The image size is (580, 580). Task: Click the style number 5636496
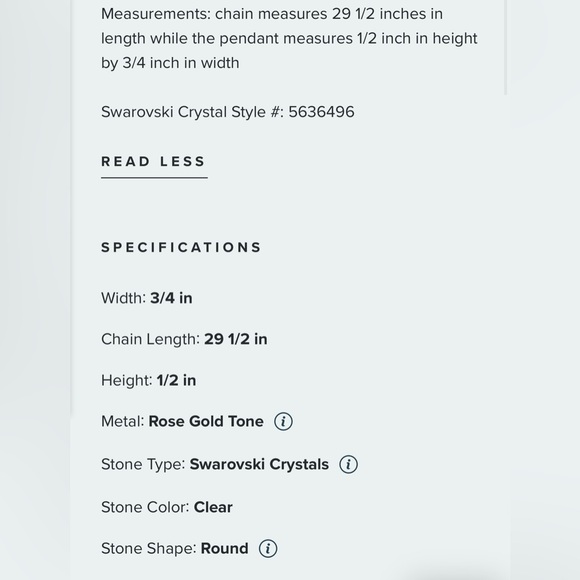321,112
